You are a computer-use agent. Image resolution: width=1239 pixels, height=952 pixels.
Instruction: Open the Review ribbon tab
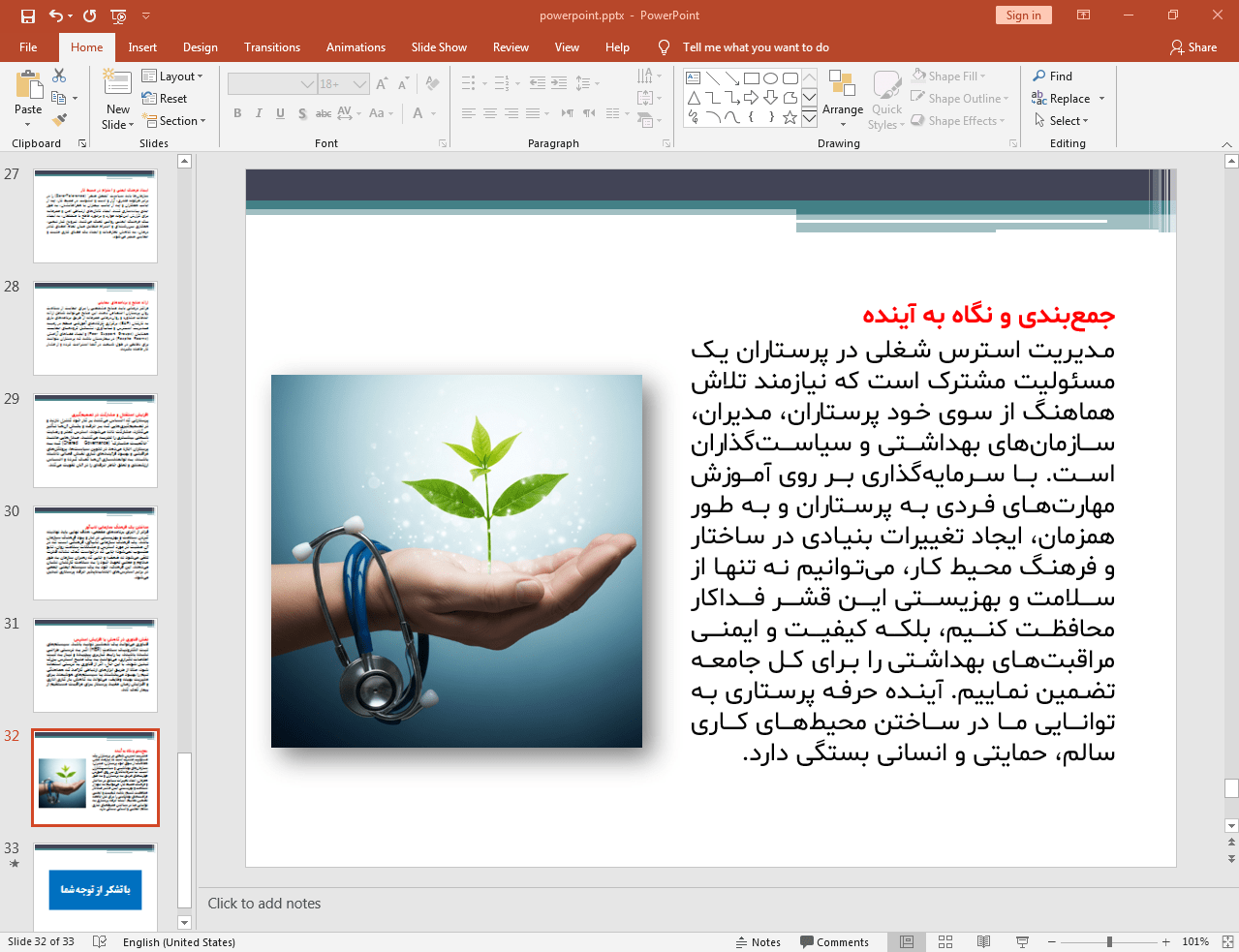[x=509, y=46]
